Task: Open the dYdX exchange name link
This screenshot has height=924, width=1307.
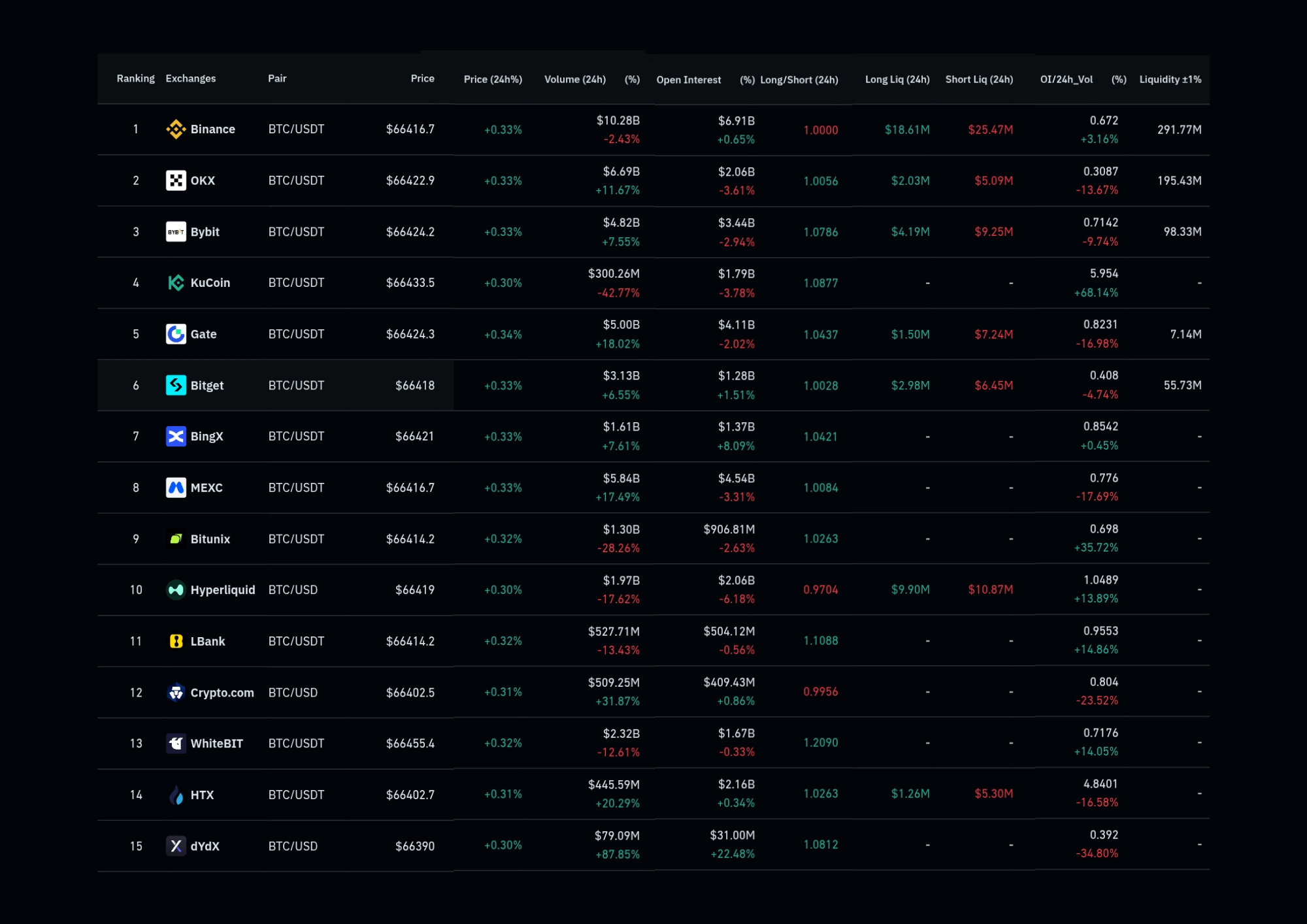Action: (205, 846)
